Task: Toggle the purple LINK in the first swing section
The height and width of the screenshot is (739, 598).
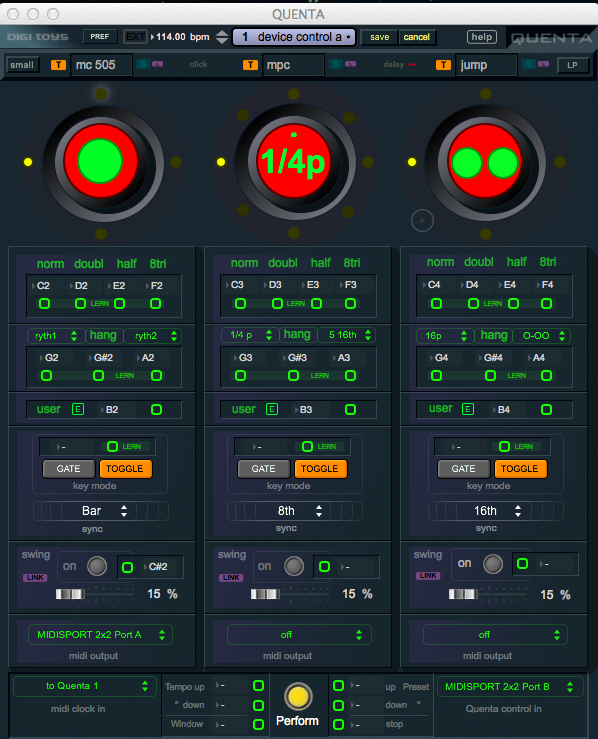Action: (x=35, y=577)
